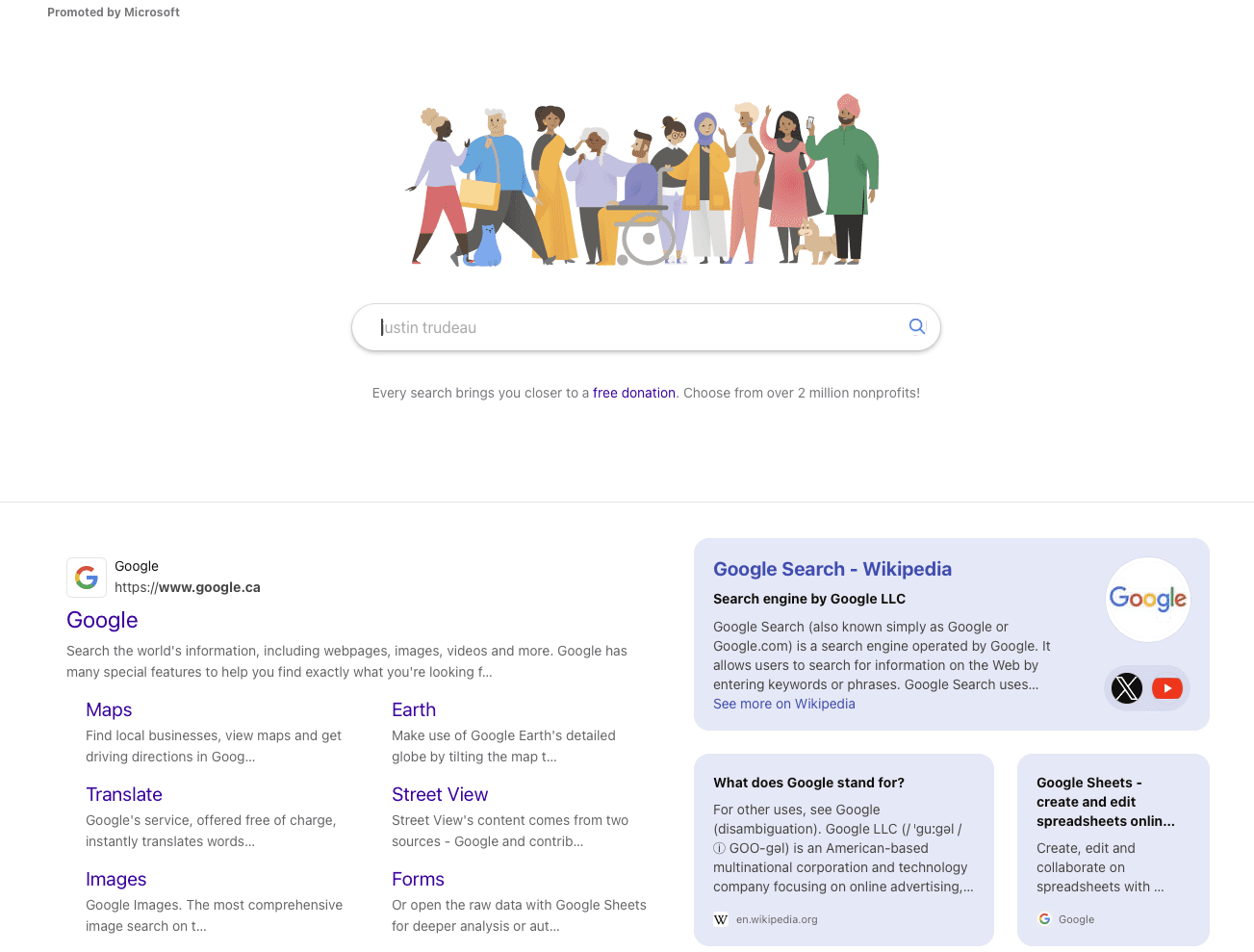Click the en.wikipedia.org source label

[x=777, y=919]
